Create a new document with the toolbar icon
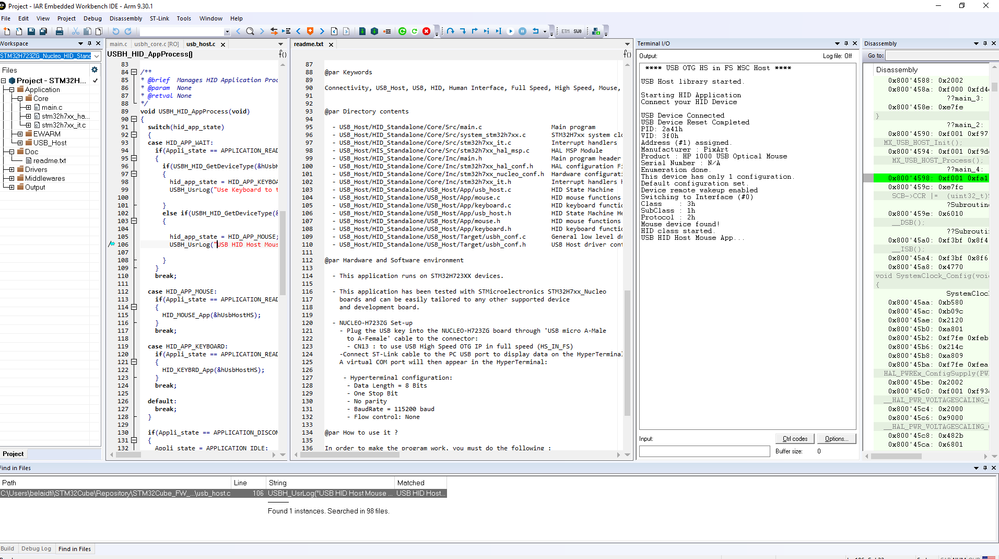999x559 pixels. click(x=7, y=31)
